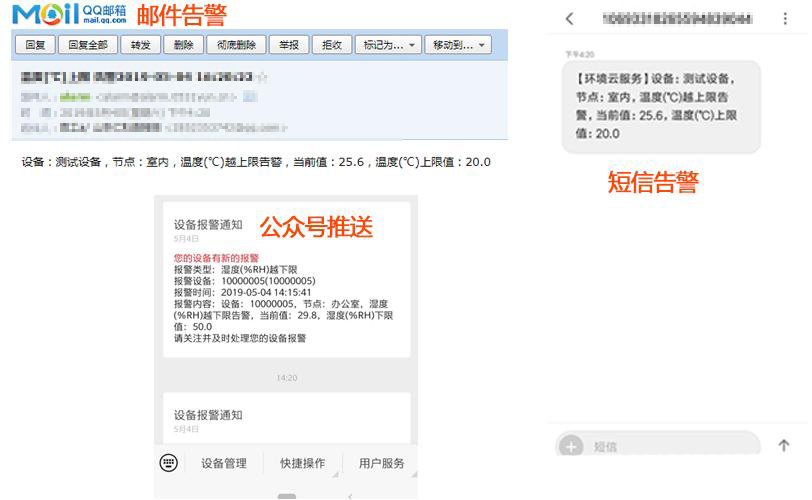
Task: Star the email next to subject line
Action: 262,77
